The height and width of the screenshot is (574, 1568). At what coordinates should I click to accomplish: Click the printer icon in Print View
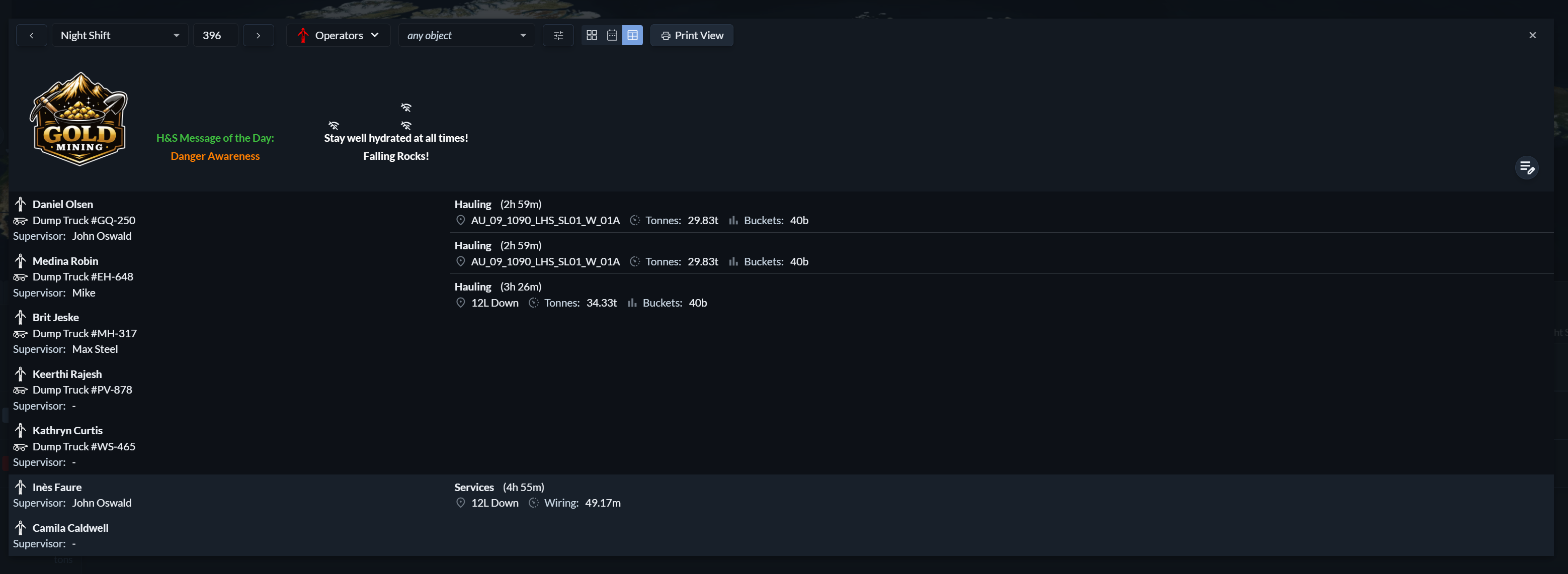[666, 36]
